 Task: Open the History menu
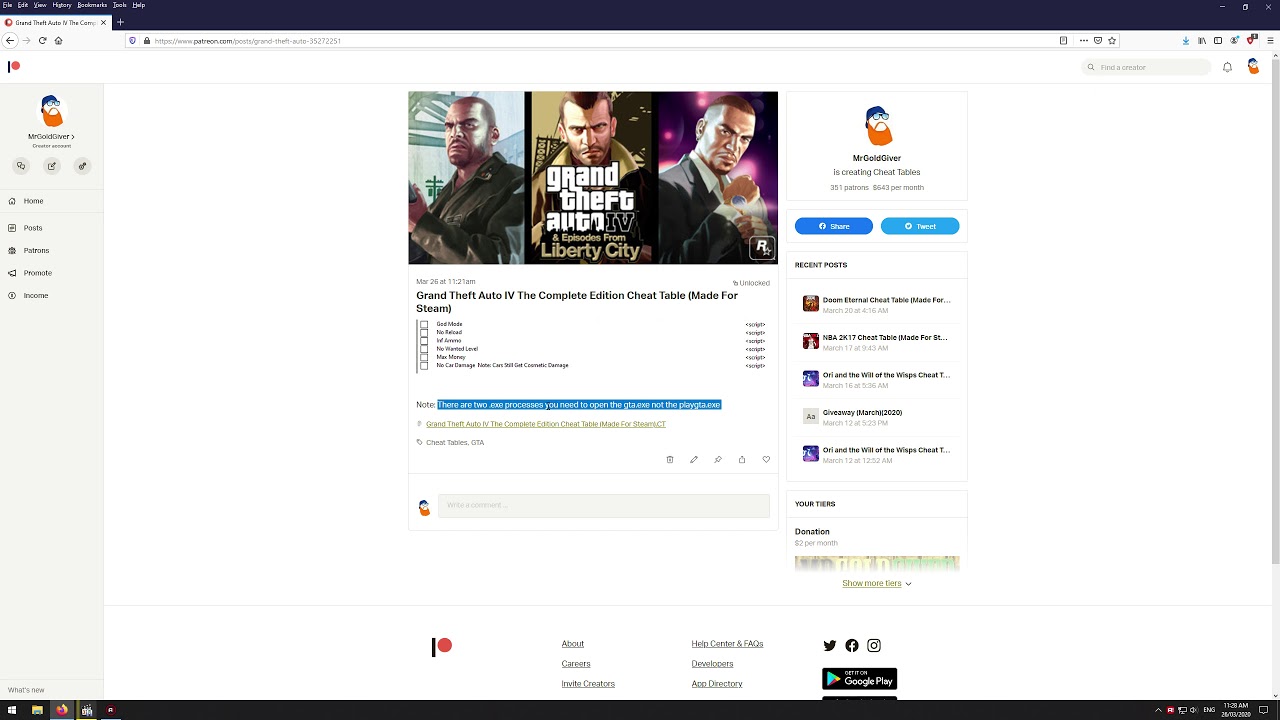pyautogui.click(x=61, y=5)
